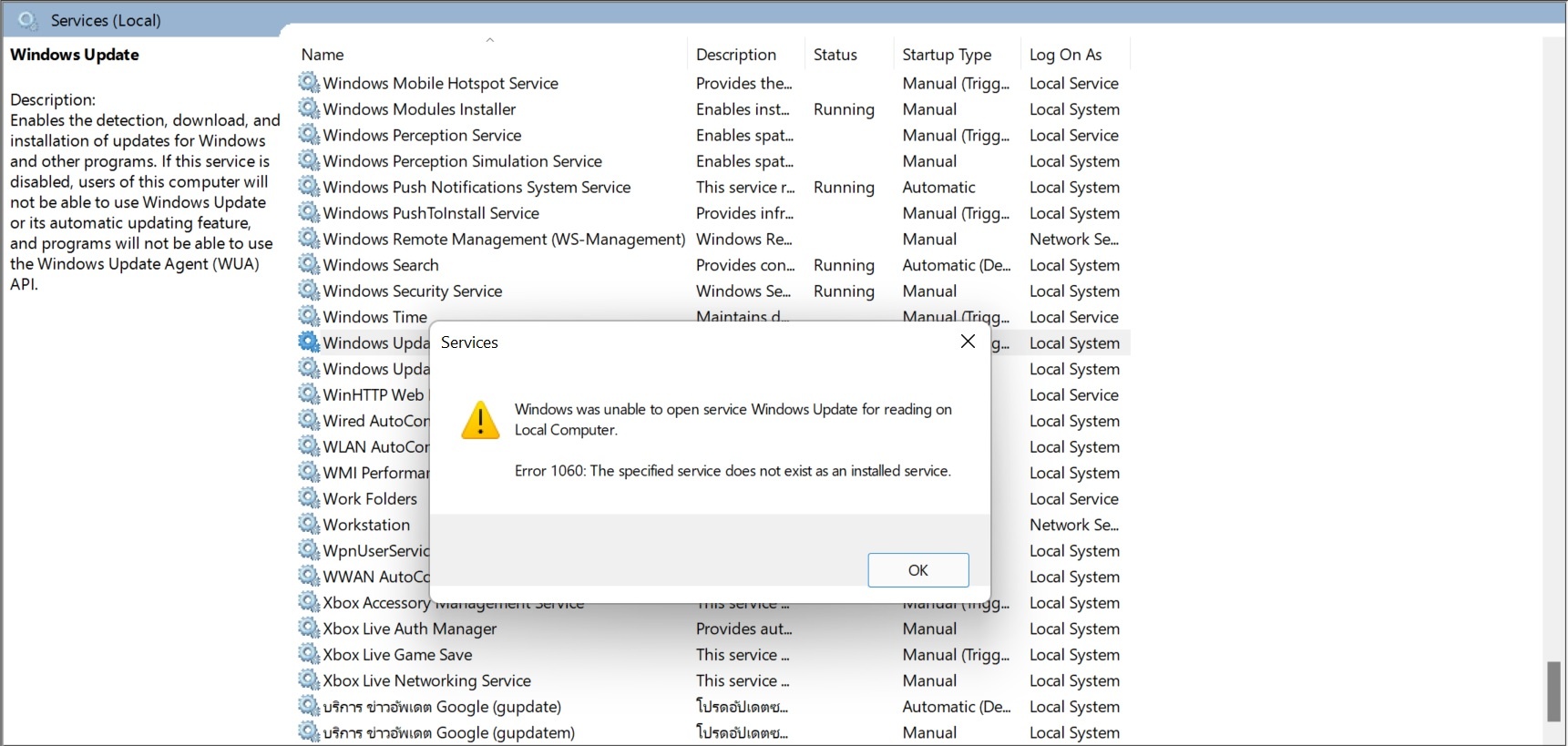Click the gear icon of the highlighted Windows Update row
The image size is (1568, 746).
click(309, 342)
